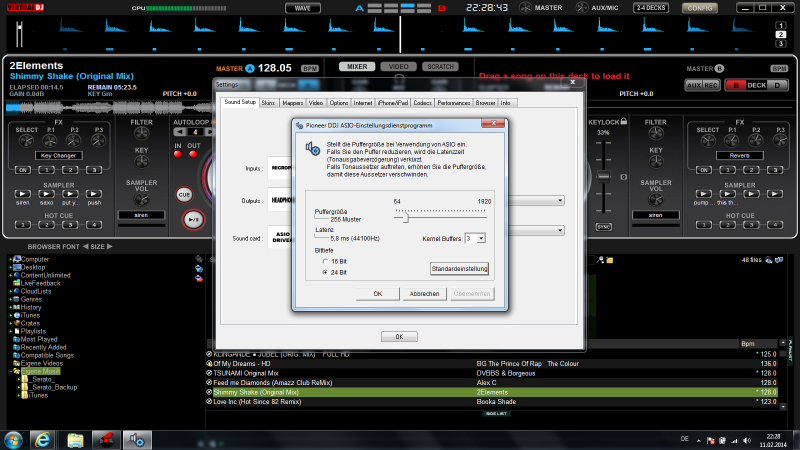Image resolution: width=800 pixels, height=450 pixels.
Task: Click the play/pause button on deck A
Action: (x=194, y=219)
